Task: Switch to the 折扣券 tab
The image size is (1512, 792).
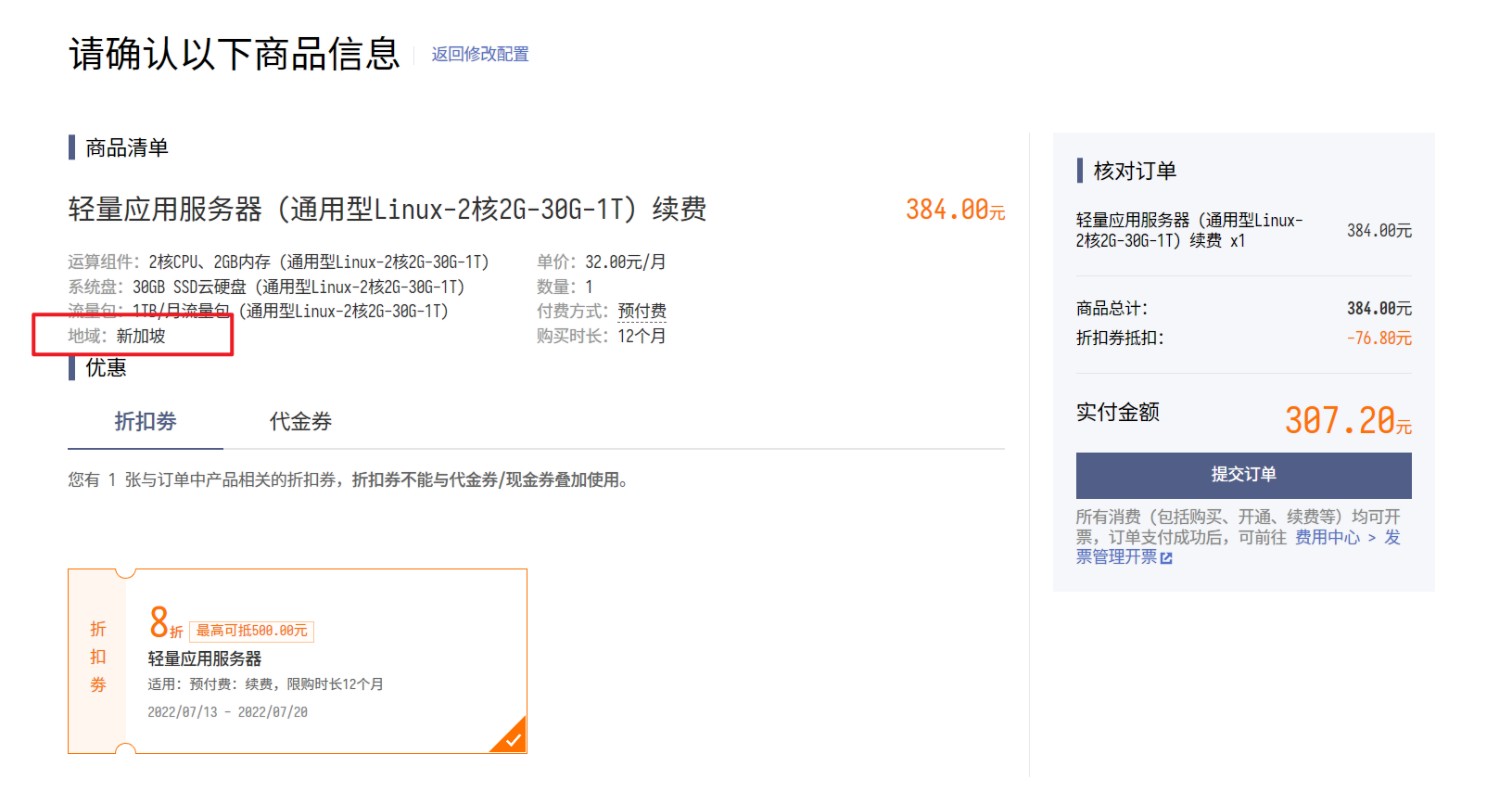Action: tap(146, 422)
